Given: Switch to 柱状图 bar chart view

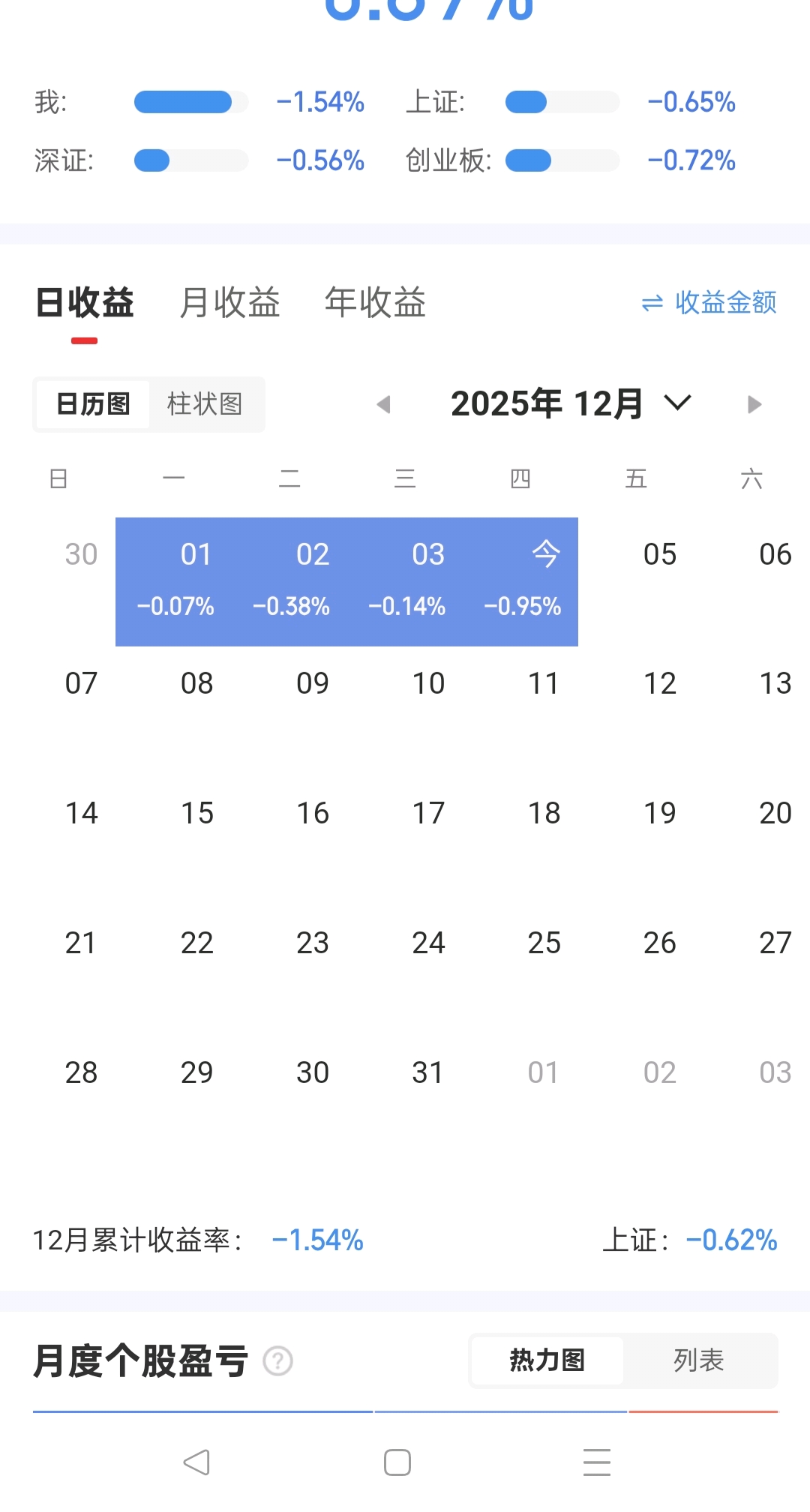Looking at the screenshot, I should tap(205, 404).
